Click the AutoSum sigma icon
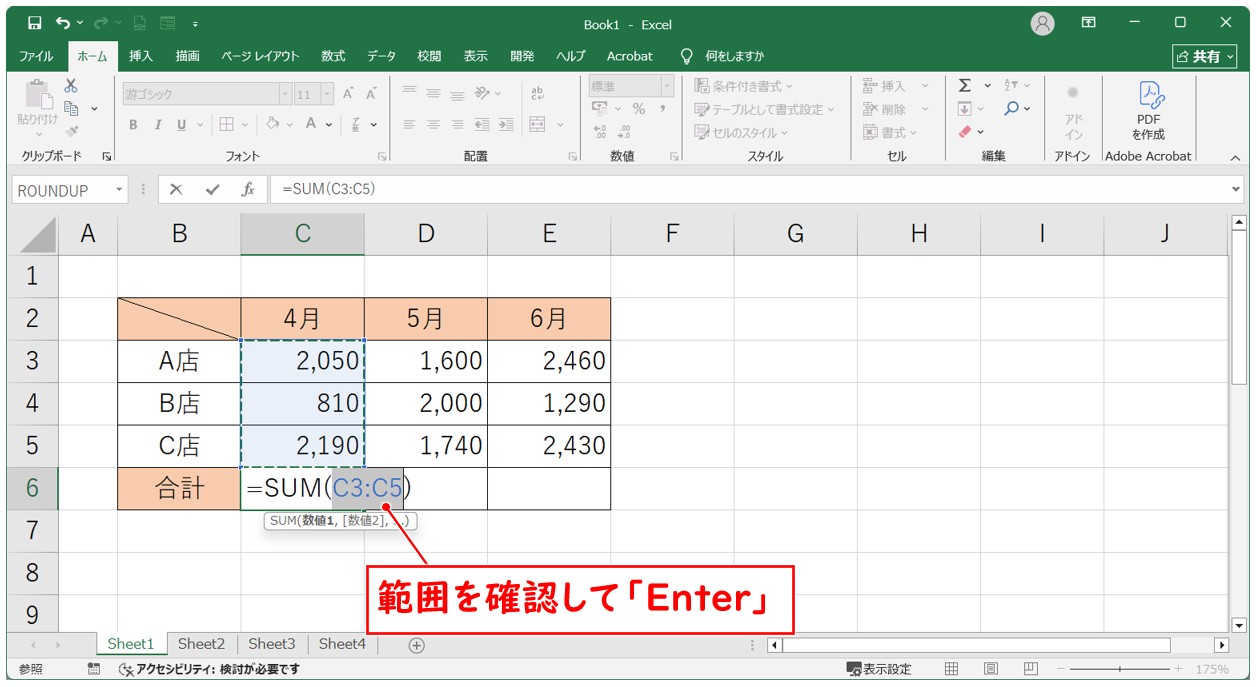The width and height of the screenshot is (1256, 687). click(x=965, y=86)
